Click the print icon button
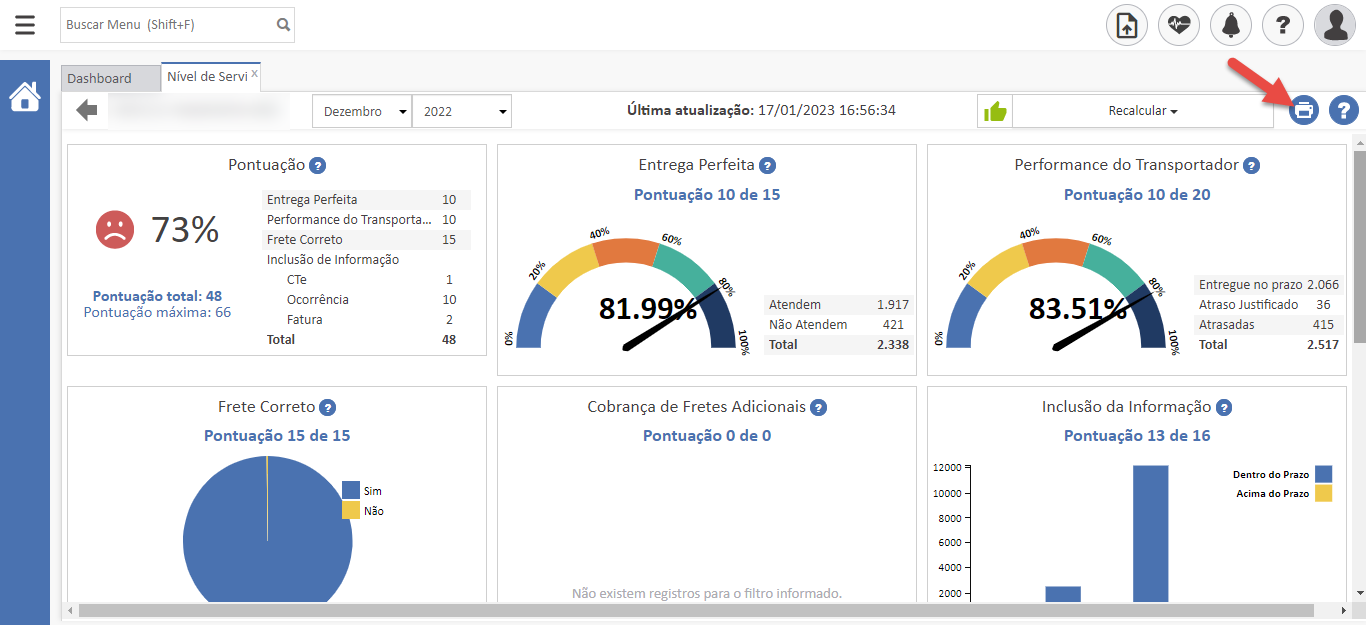 point(1303,110)
